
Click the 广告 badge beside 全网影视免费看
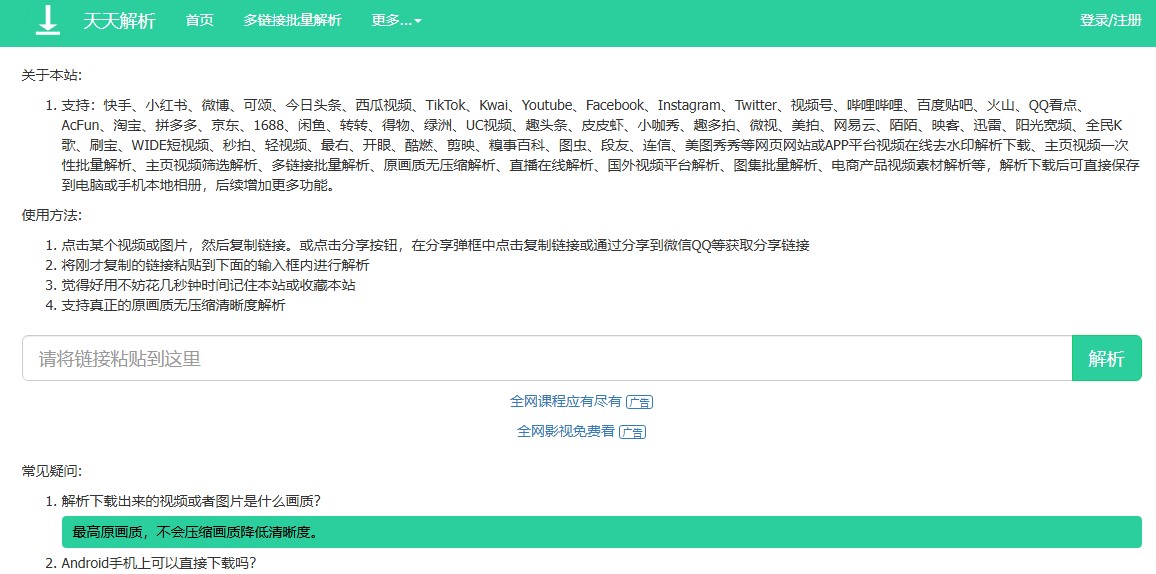pyautogui.click(x=632, y=432)
